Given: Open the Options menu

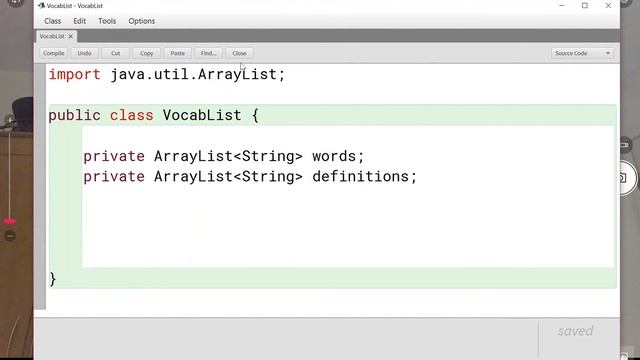Looking at the screenshot, I should coord(142,21).
